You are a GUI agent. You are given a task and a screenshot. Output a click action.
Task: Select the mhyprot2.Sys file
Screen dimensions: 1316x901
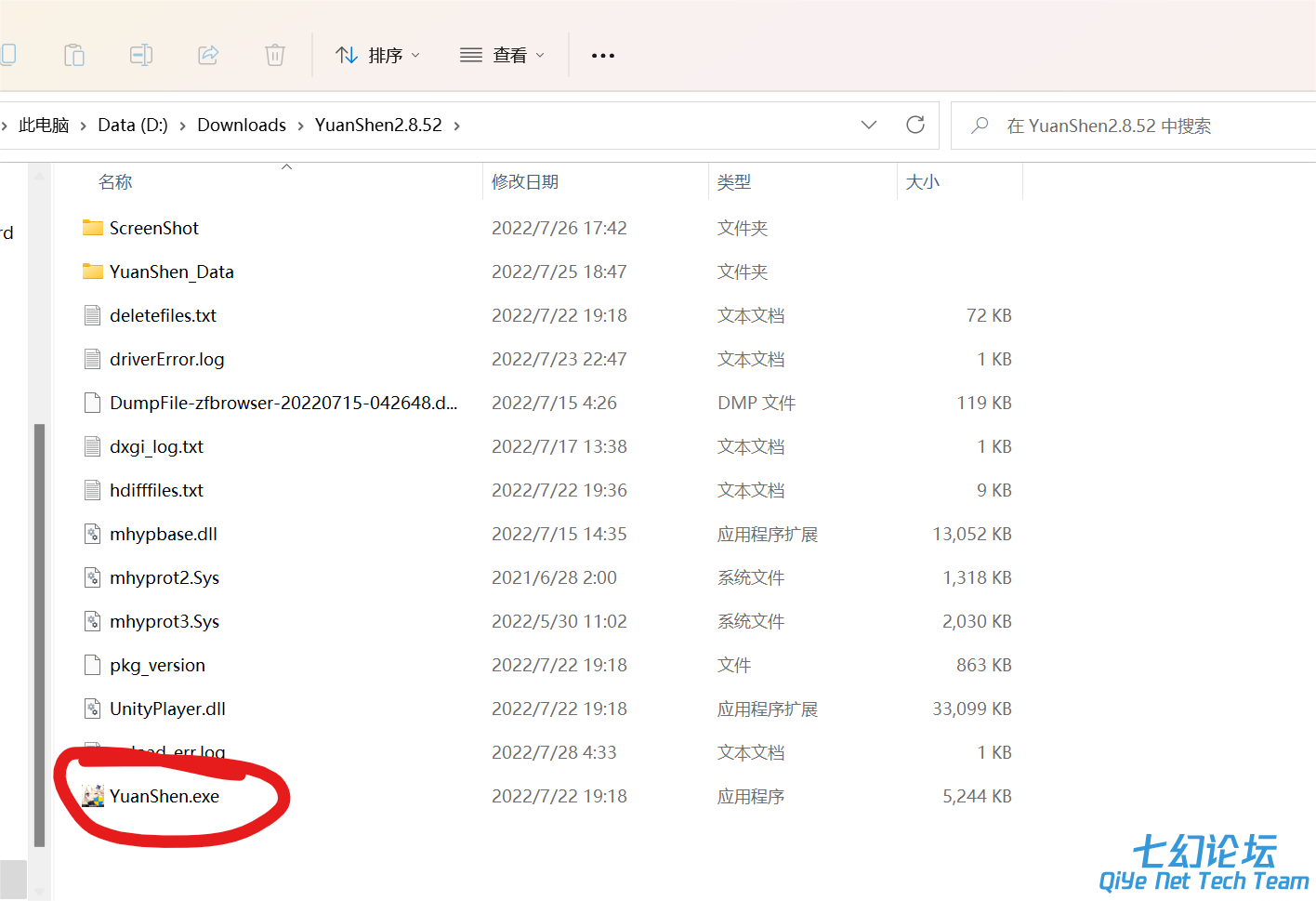(164, 577)
